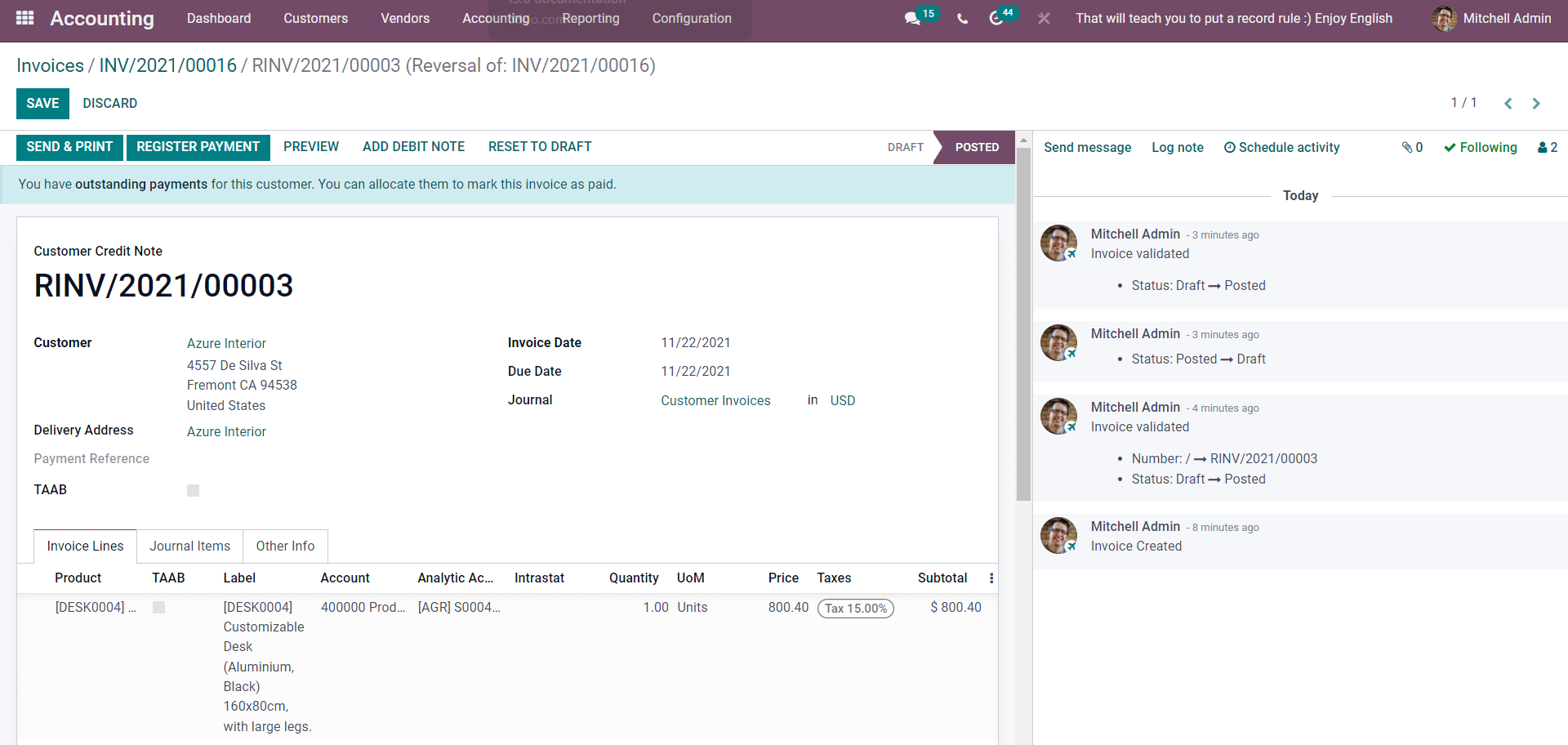Open the attachments paperclip icon
The height and width of the screenshot is (745, 1568).
pyautogui.click(x=1412, y=148)
